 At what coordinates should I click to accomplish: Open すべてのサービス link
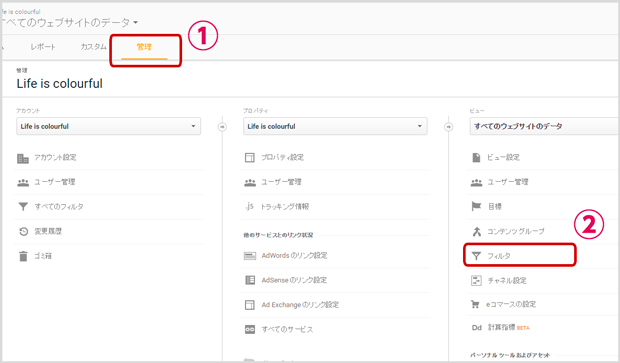click(x=287, y=329)
